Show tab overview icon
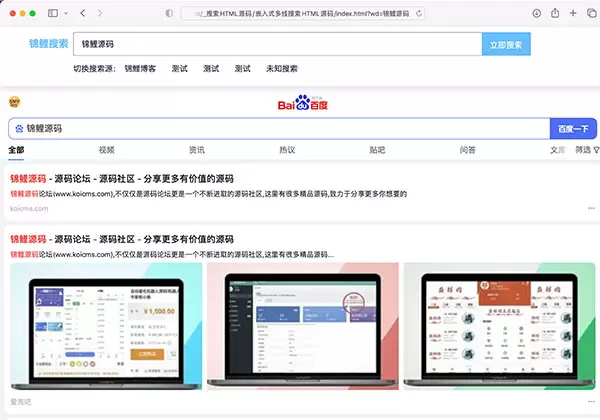 pos(592,13)
